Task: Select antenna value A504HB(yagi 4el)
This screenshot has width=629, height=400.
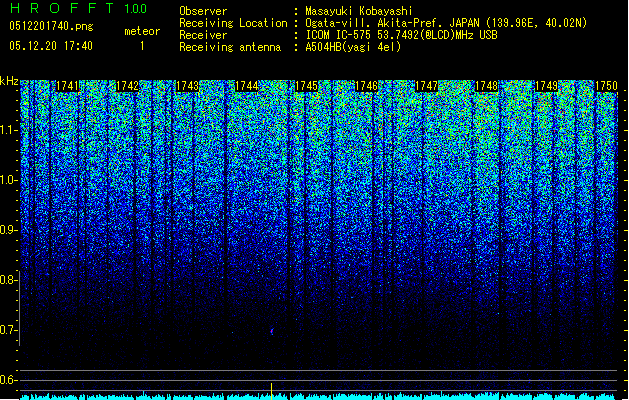Action: click(353, 47)
